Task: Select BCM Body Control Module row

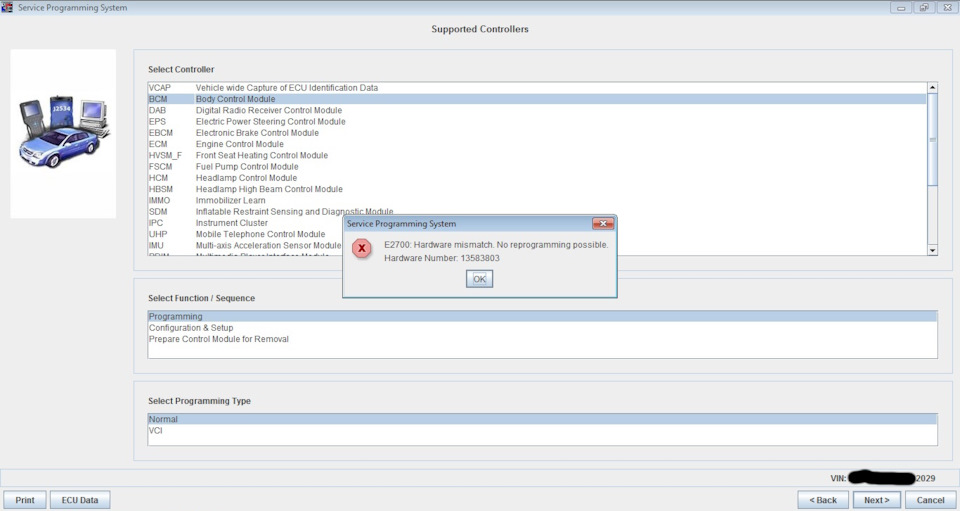Action: tap(537, 99)
